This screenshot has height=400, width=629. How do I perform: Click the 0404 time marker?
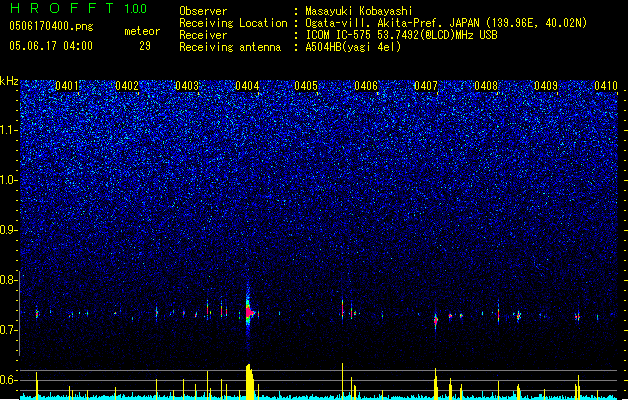tap(247, 86)
